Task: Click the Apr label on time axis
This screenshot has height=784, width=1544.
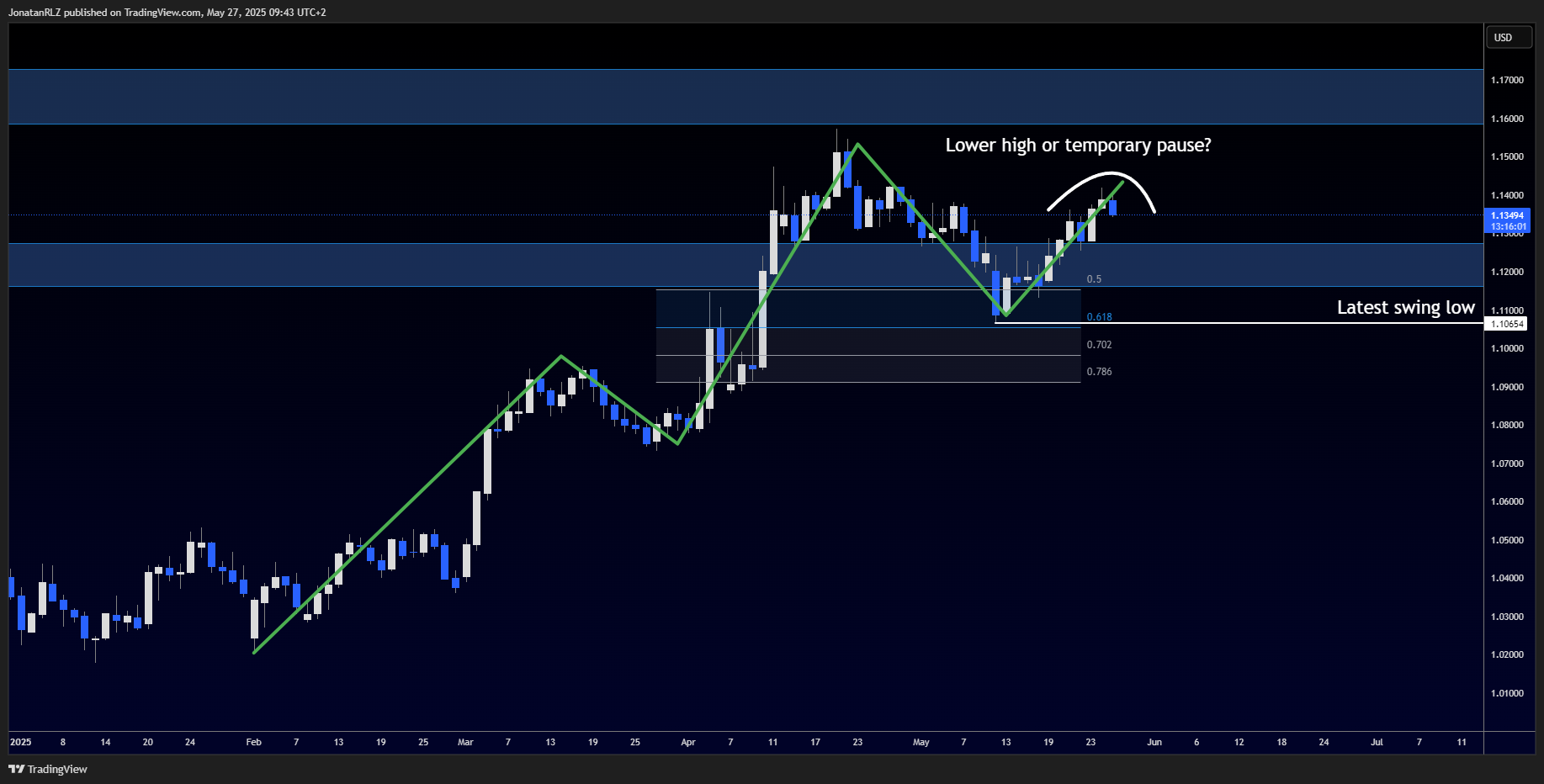Action: pyautogui.click(x=688, y=742)
